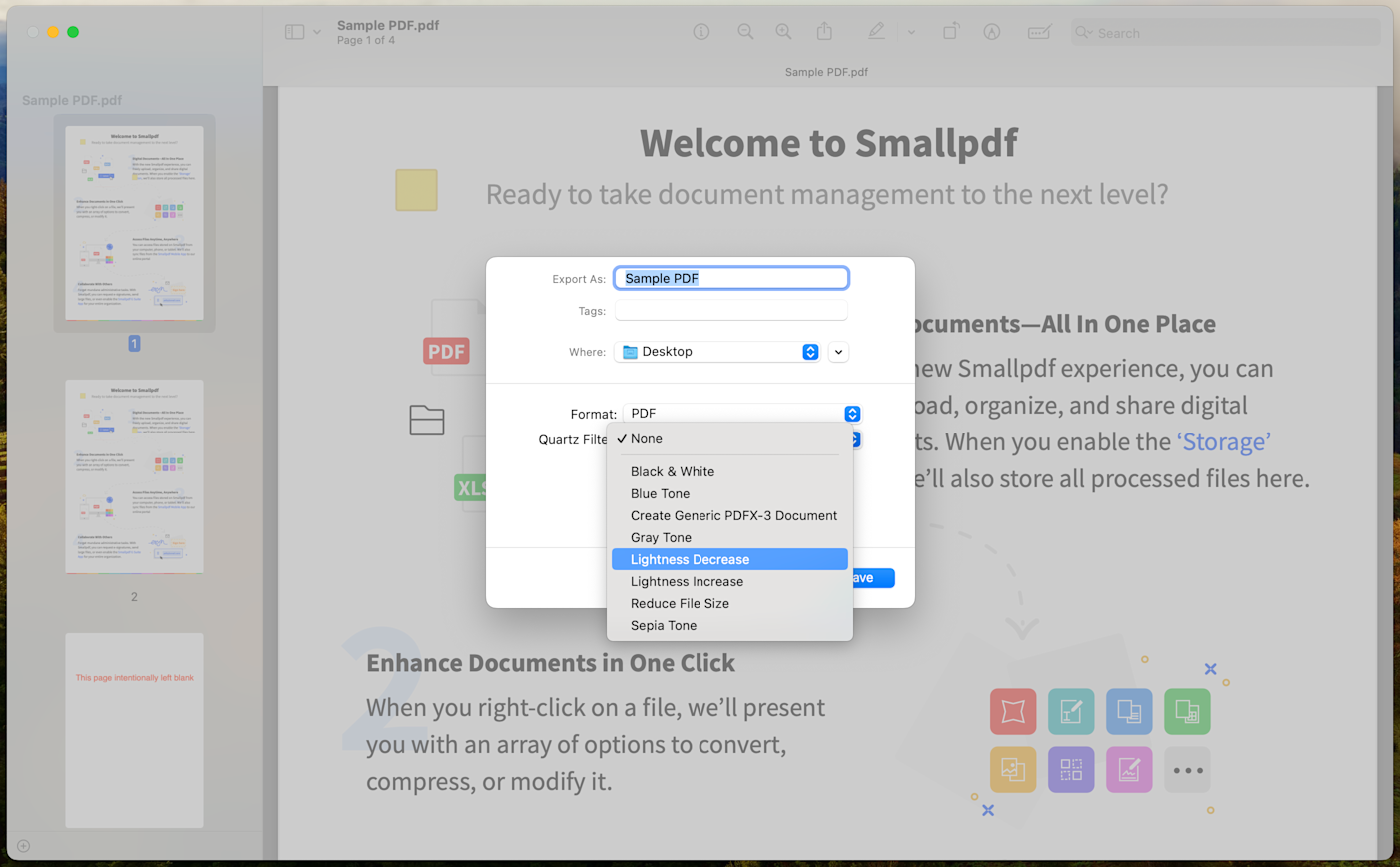Screen dimensions: 1400x867
Task: Select page 2 thumbnail in sidebar
Action: [x=134, y=476]
